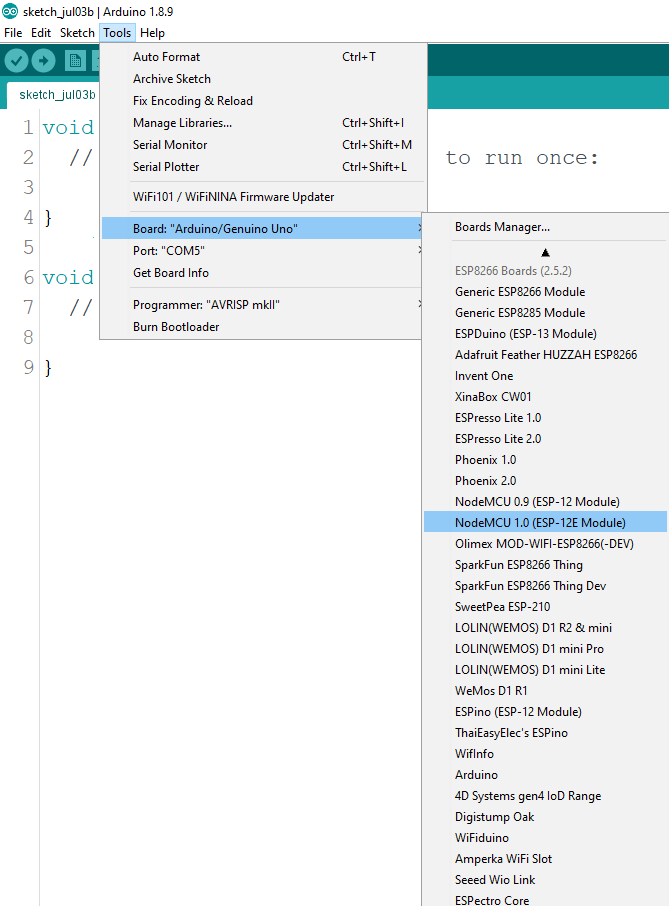669x906 pixels.
Task: Select 4D Systems gen4 IoD Range board
Action: coord(545,796)
